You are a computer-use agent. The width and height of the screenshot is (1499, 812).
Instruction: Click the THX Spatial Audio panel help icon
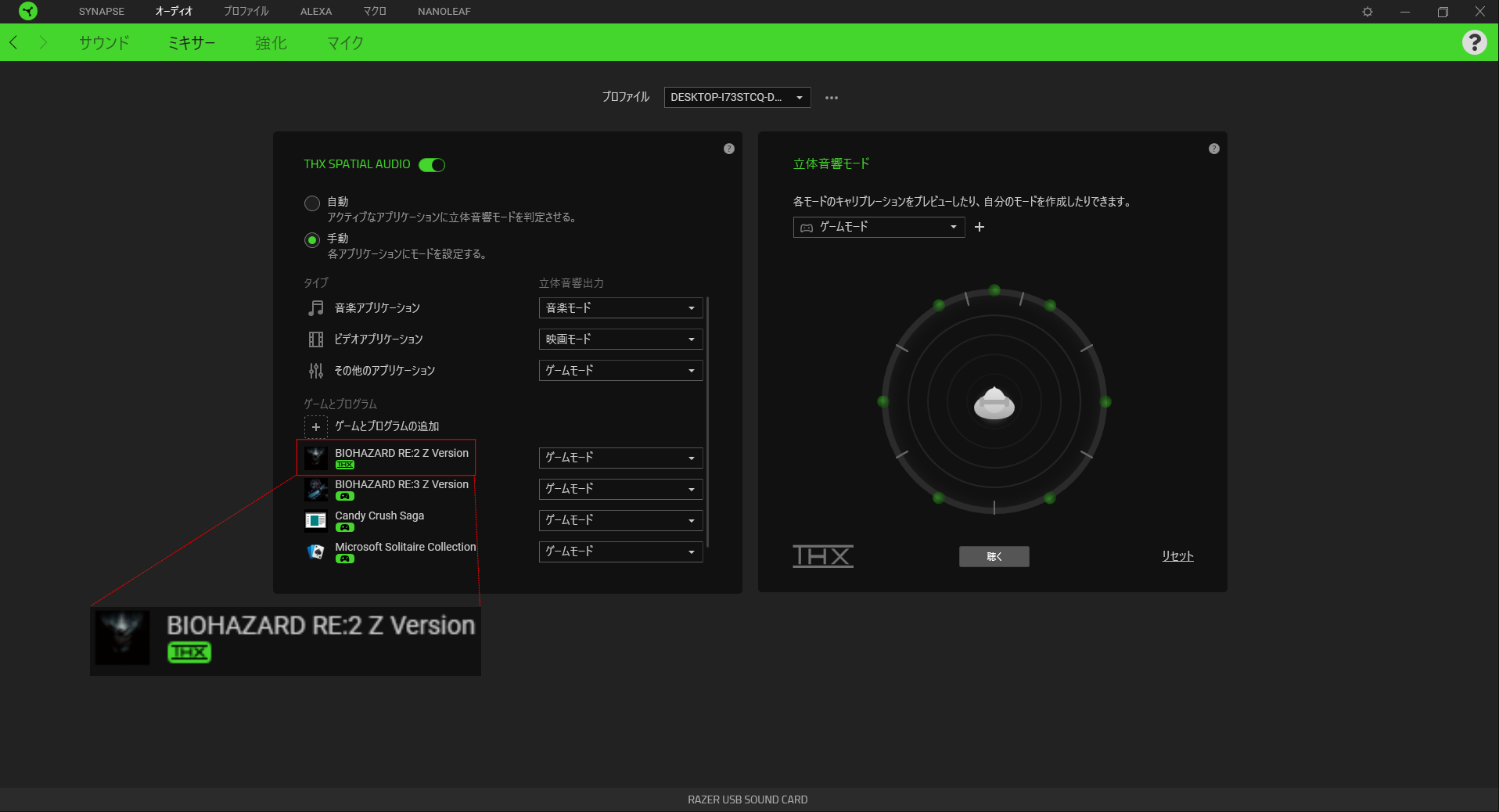[x=729, y=149]
